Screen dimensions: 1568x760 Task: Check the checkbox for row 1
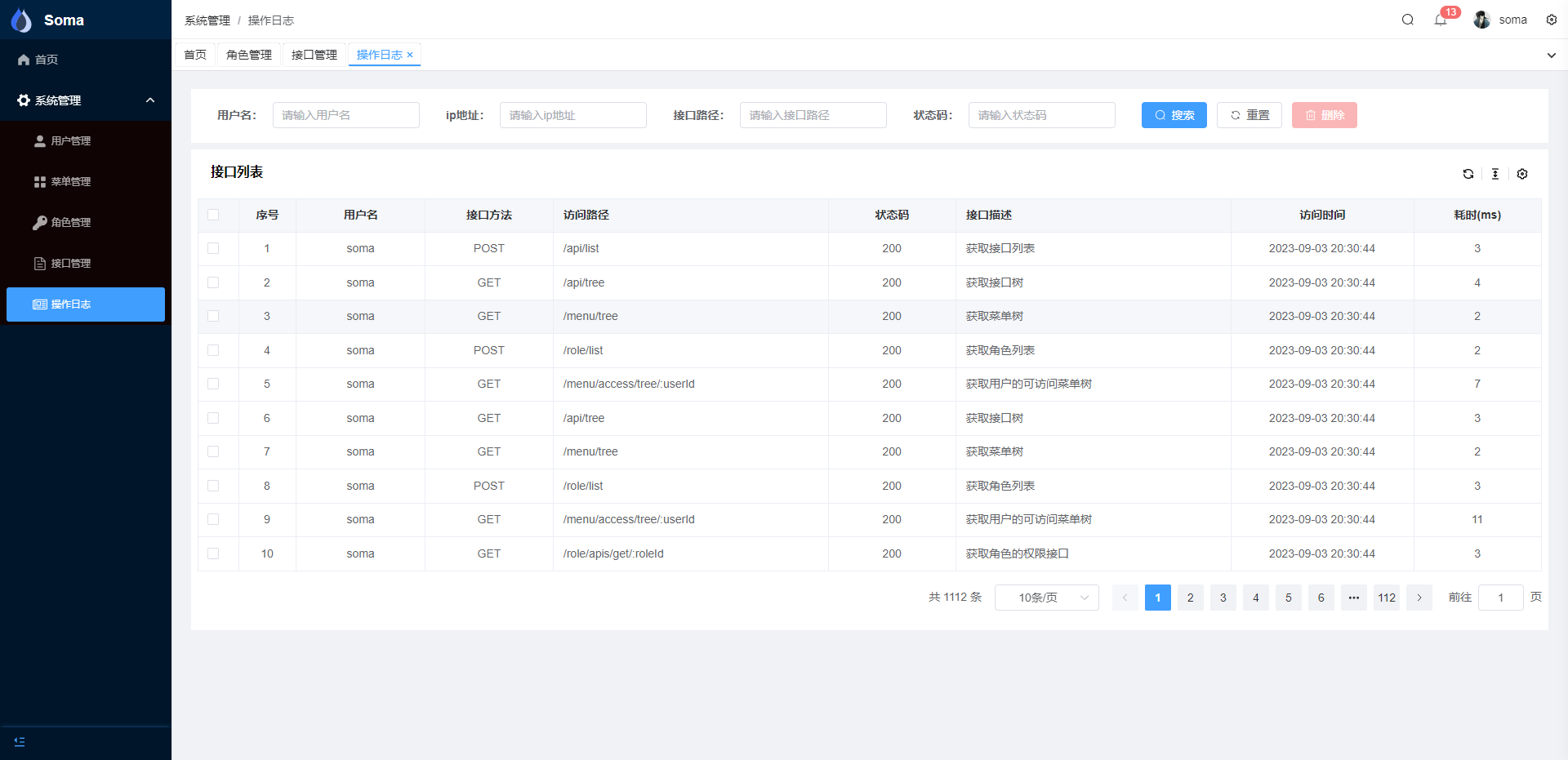213,248
